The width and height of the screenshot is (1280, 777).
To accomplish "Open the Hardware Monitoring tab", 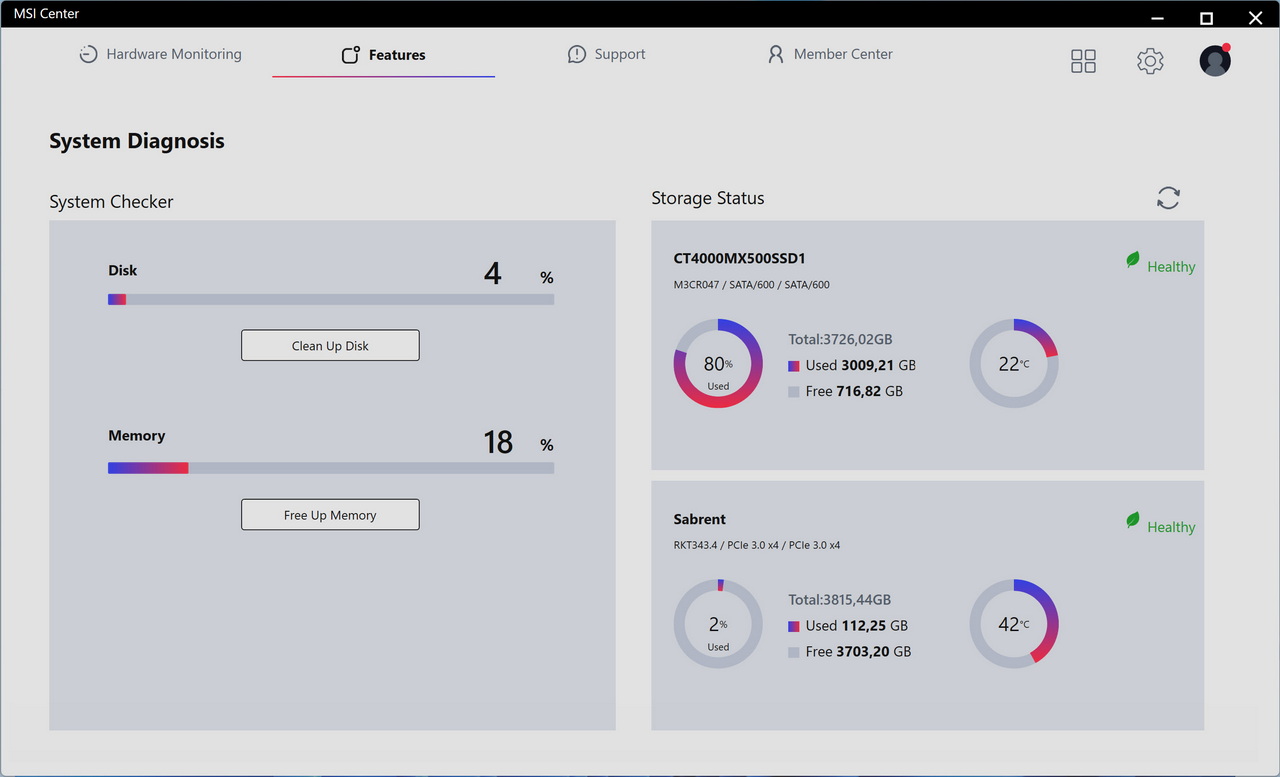I will [x=173, y=54].
